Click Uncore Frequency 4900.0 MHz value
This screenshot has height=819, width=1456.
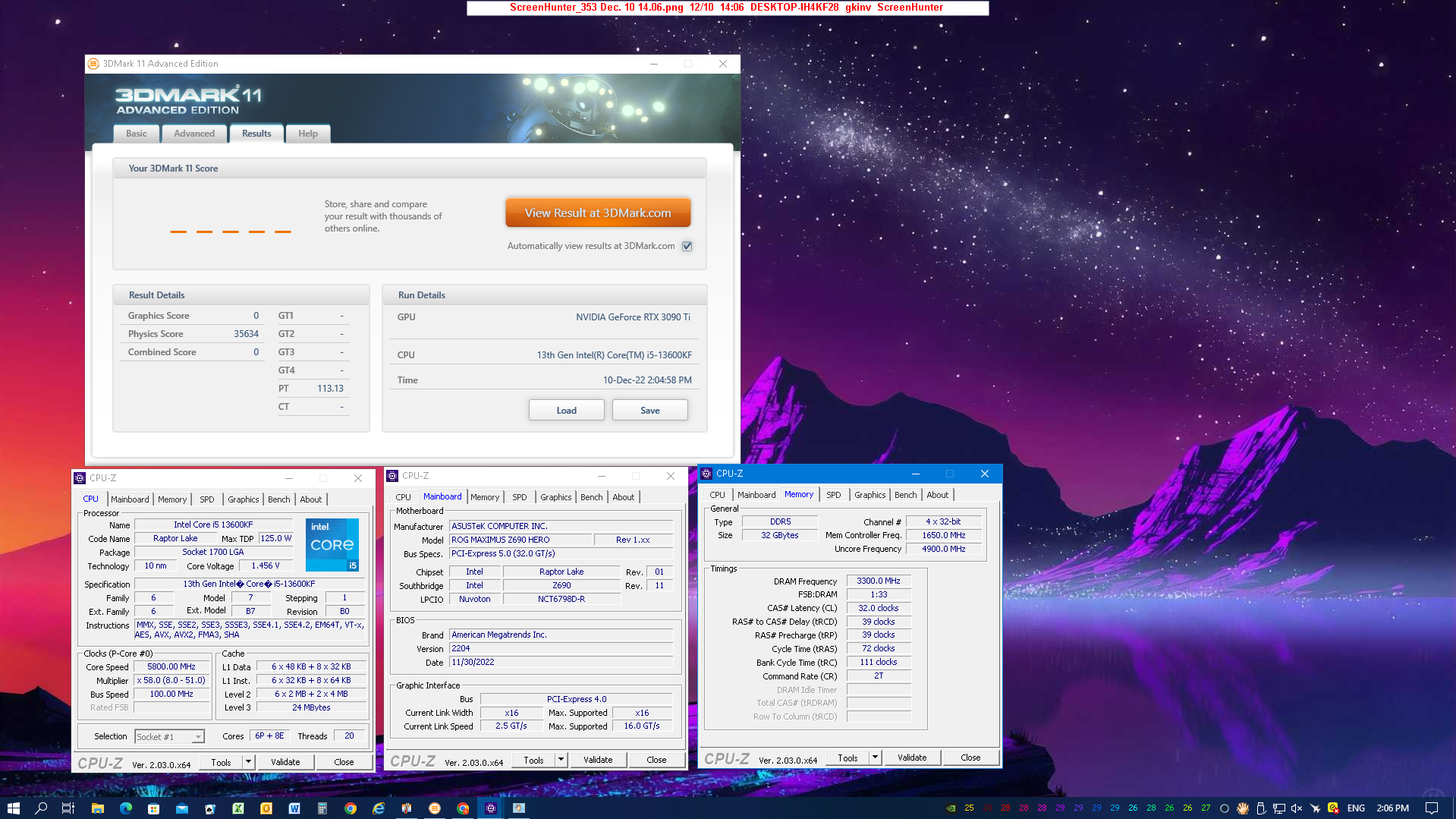click(944, 549)
